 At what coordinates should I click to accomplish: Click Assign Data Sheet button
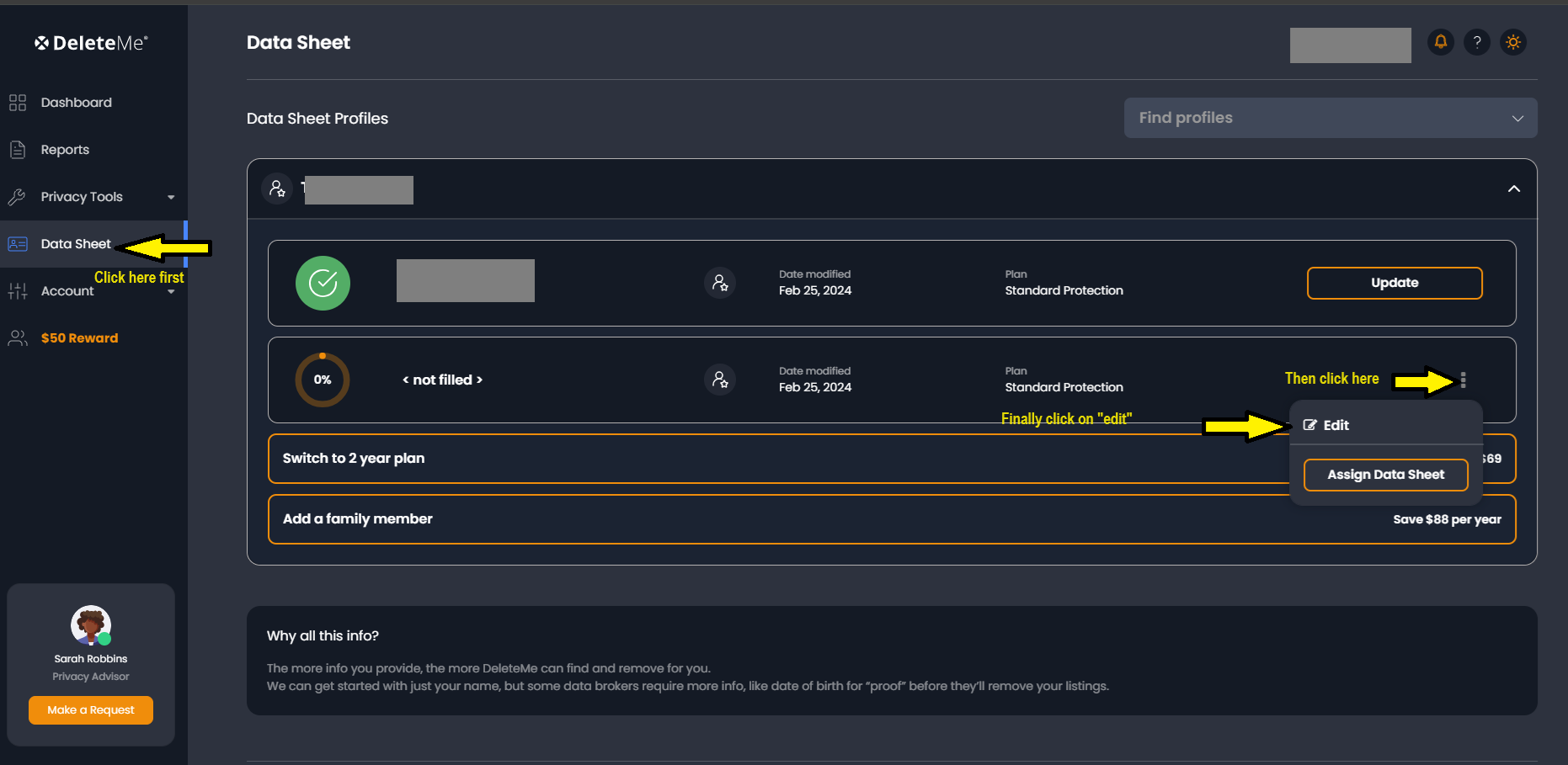1386,475
